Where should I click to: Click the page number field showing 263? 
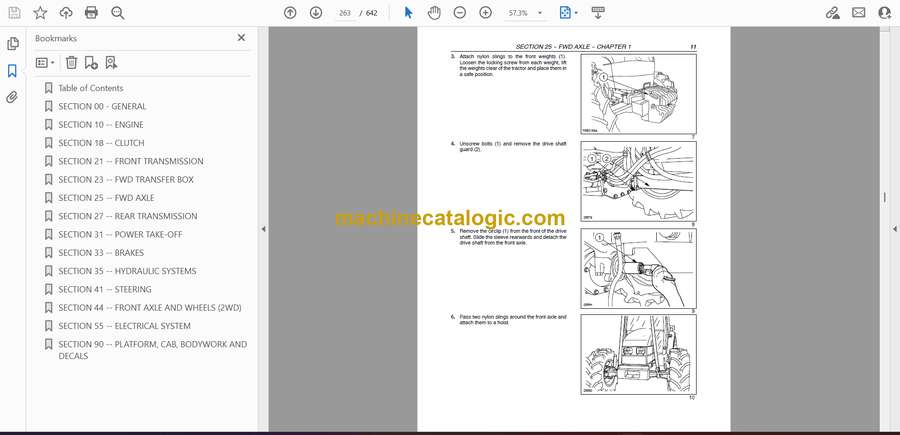(x=345, y=13)
